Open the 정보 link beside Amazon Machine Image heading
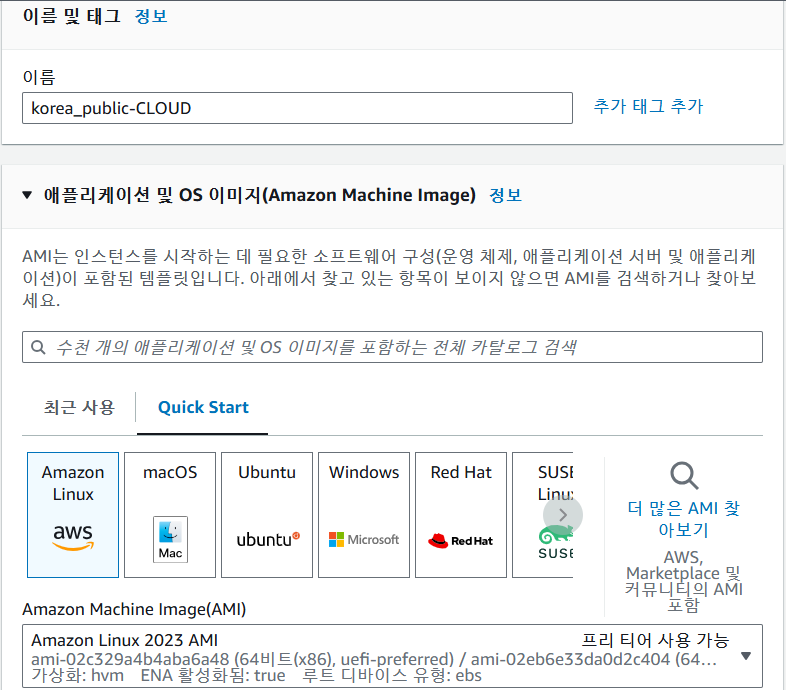 (x=505, y=195)
